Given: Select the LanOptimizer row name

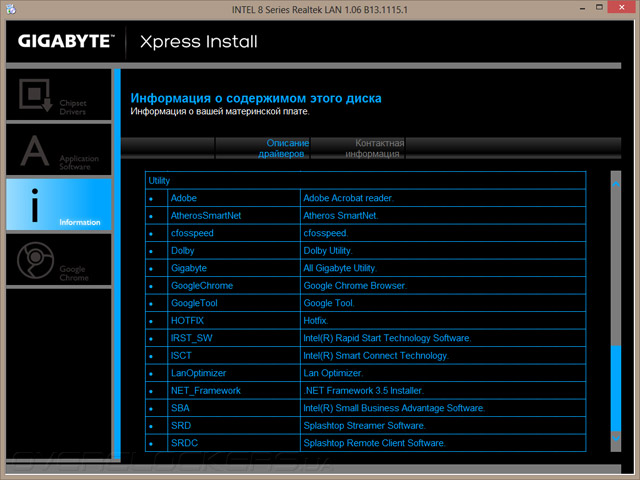Looking at the screenshot, I should [198, 373].
